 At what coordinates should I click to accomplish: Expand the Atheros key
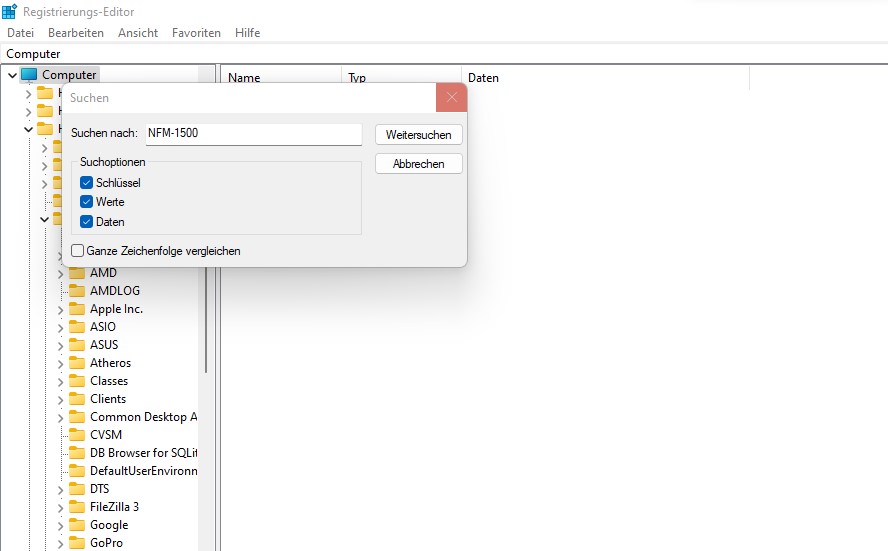click(60, 364)
